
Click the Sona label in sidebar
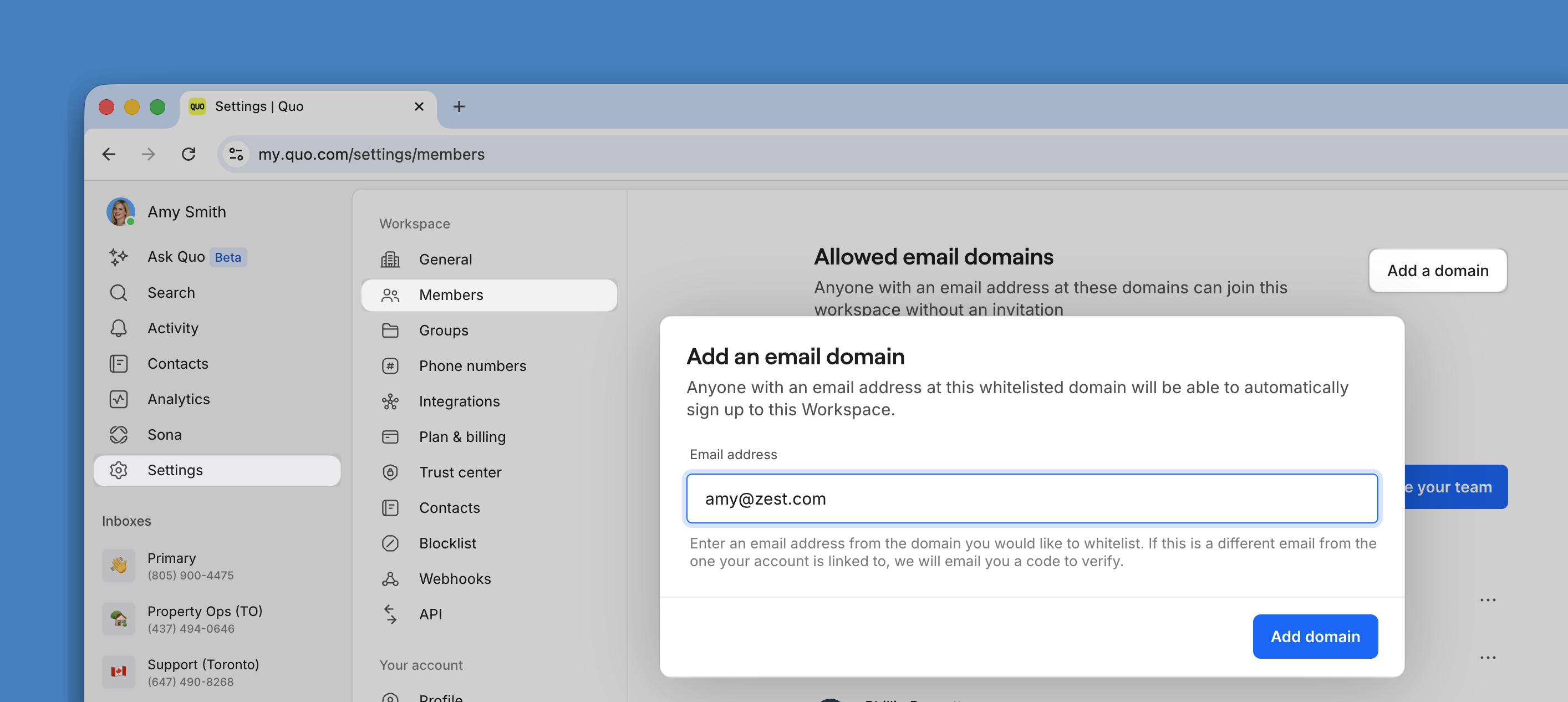pyautogui.click(x=164, y=435)
